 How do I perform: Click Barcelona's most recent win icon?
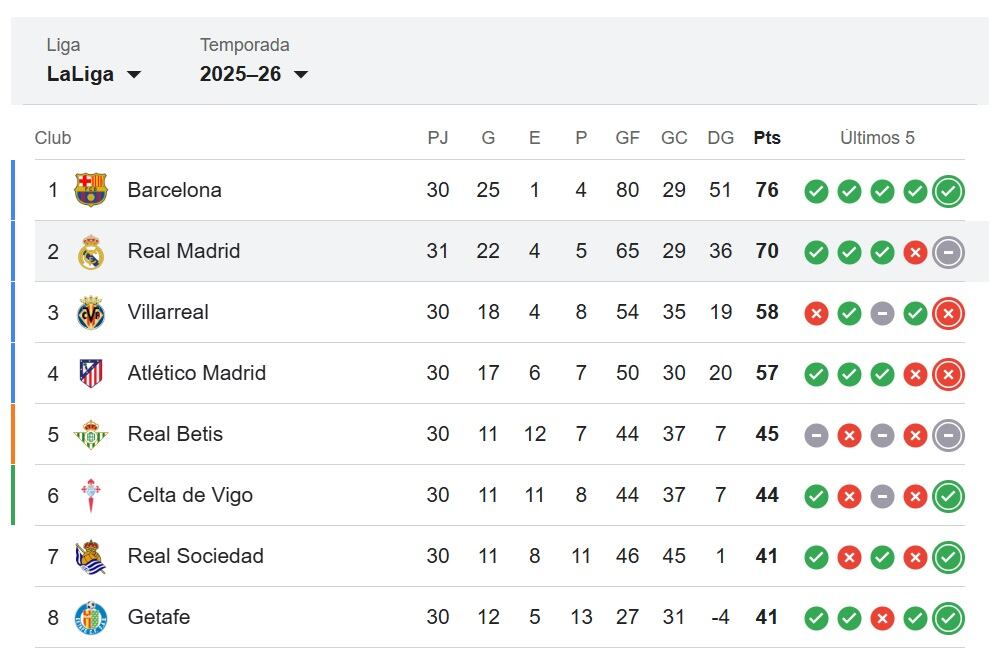[x=948, y=191]
